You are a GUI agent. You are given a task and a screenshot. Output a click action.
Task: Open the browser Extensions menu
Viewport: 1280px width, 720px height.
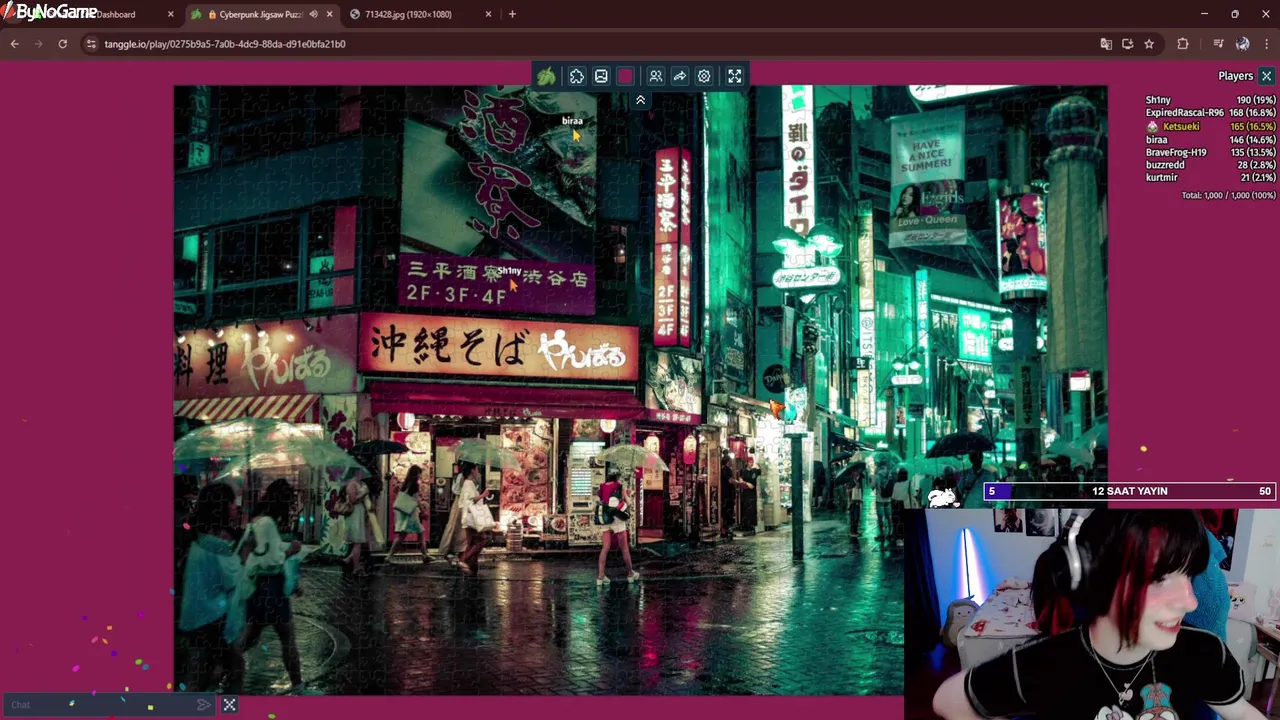1183,44
